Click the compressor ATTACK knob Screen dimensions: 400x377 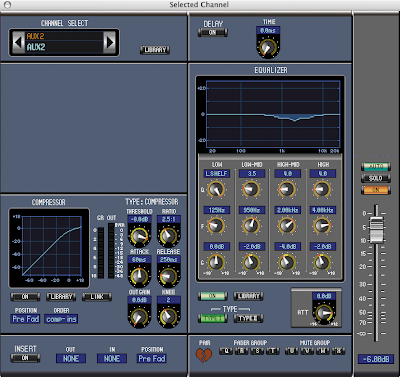point(139,276)
